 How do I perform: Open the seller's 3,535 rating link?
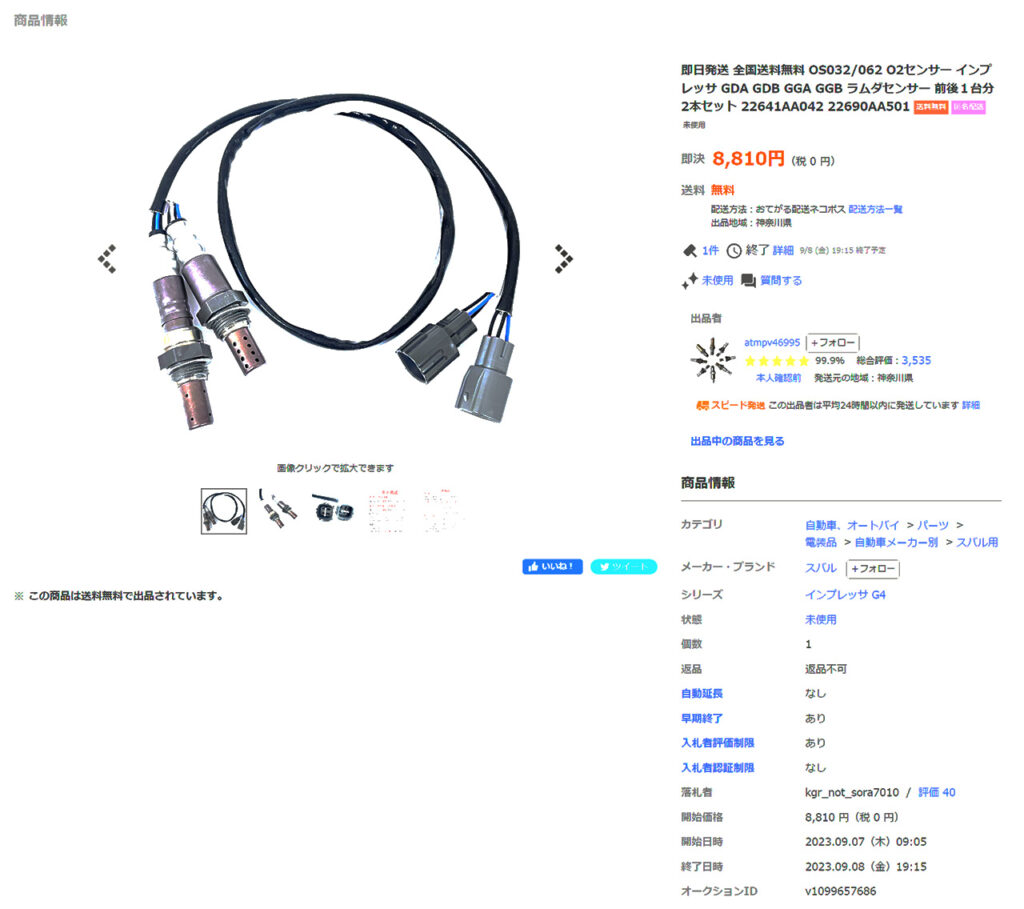click(x=916, y=360)
